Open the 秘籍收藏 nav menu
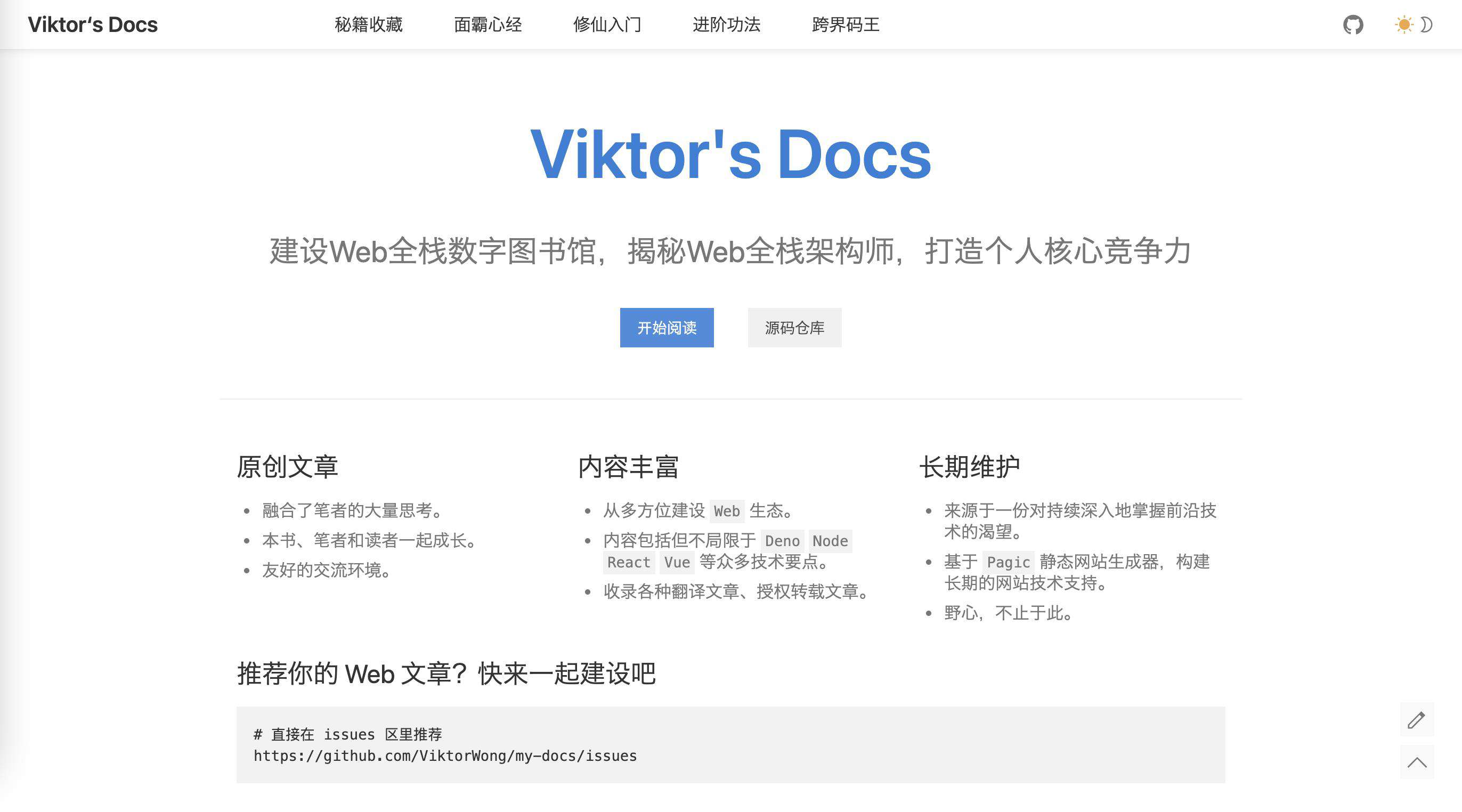Viewport: 1462px width, 812px height. (x=369, y=25)
